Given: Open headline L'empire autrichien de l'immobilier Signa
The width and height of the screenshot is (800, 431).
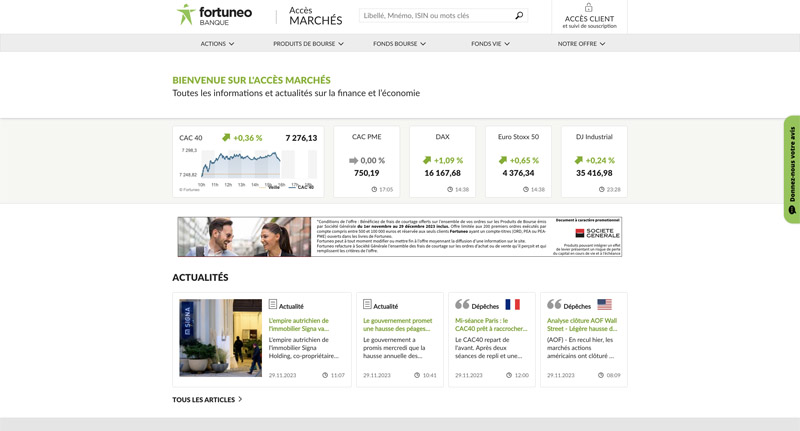Looking at the screenshot, I should click(x=299, y=324).
